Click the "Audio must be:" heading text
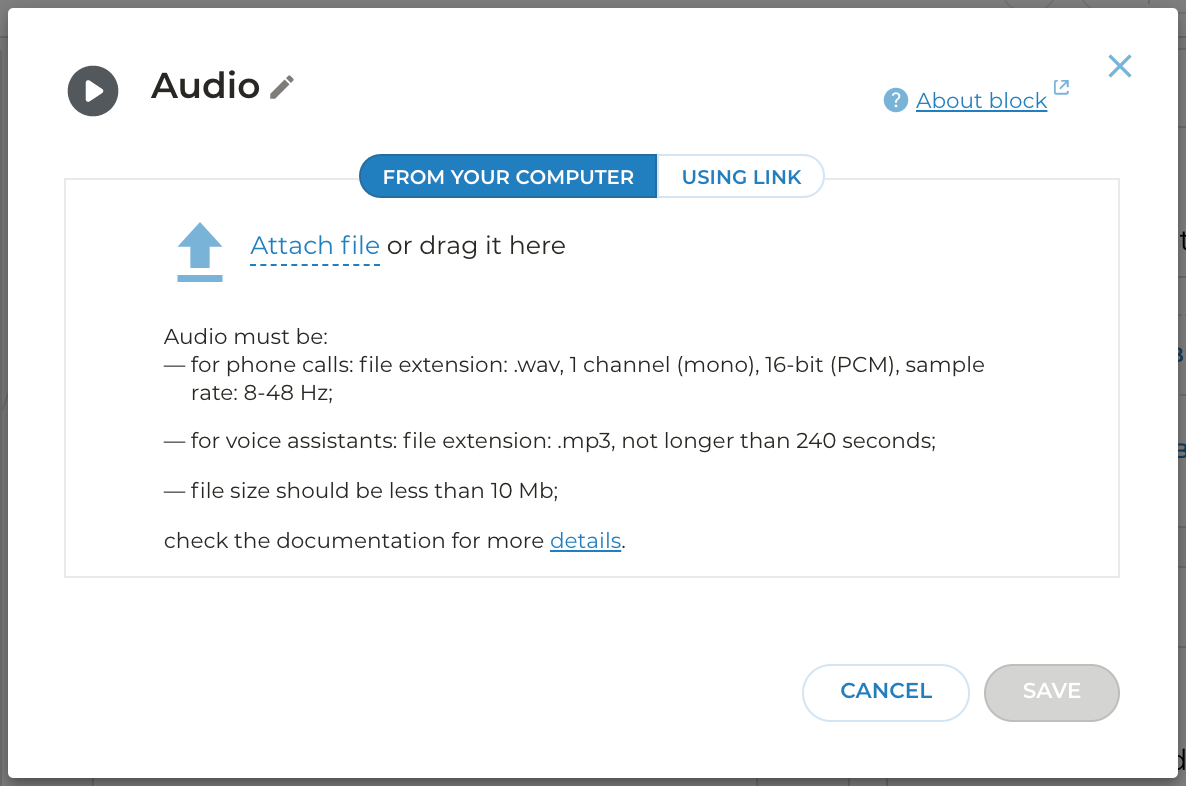Viewport: 1186px width, 786px height. tap(246, 336)
